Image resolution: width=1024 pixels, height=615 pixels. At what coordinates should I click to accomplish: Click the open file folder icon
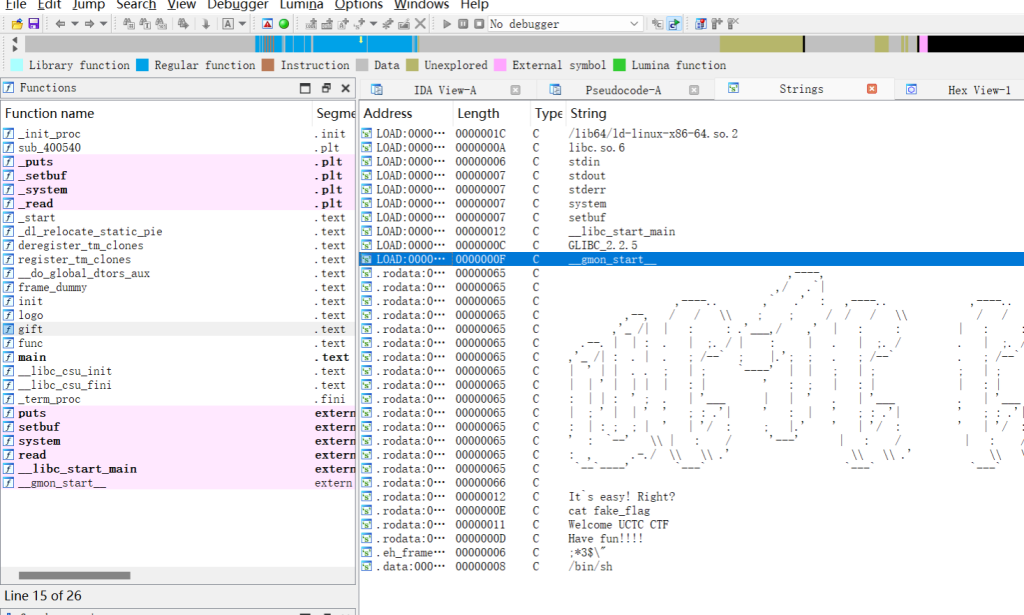pyautogui.click(x=17, y=23)
